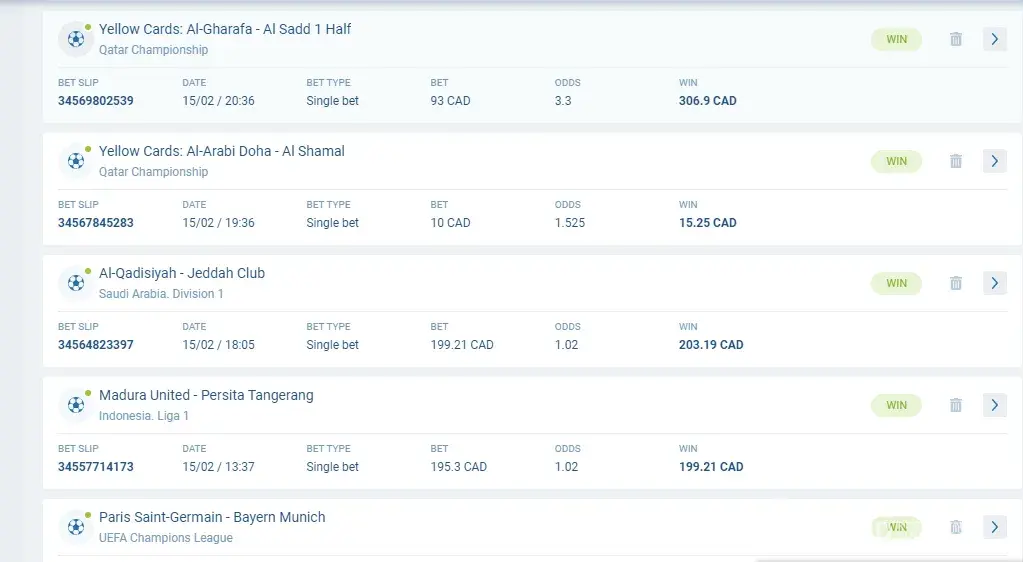The height and width of the screenshot is (562, 1023).
Task: Click soccer ball icon for Al-Qadisiyah bet
Action: click(75, 283)
